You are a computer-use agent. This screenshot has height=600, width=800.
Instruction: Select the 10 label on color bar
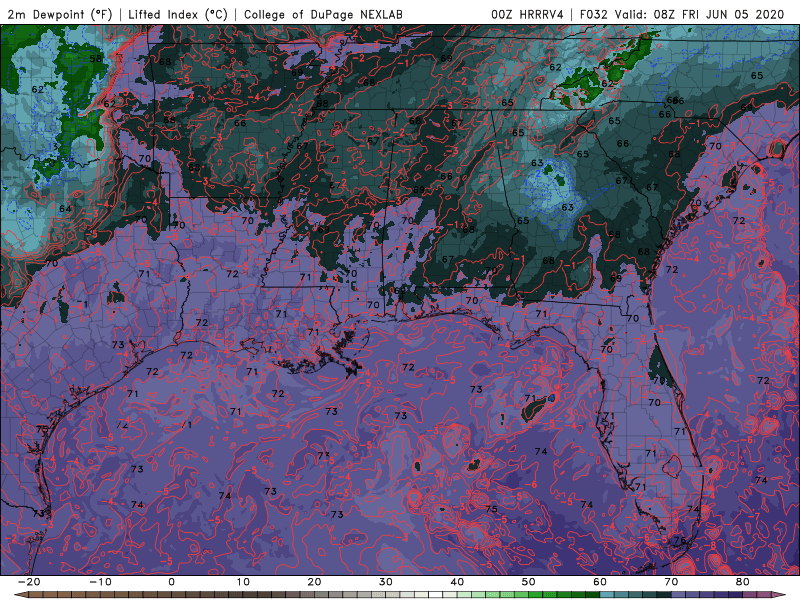click(243, 582)
